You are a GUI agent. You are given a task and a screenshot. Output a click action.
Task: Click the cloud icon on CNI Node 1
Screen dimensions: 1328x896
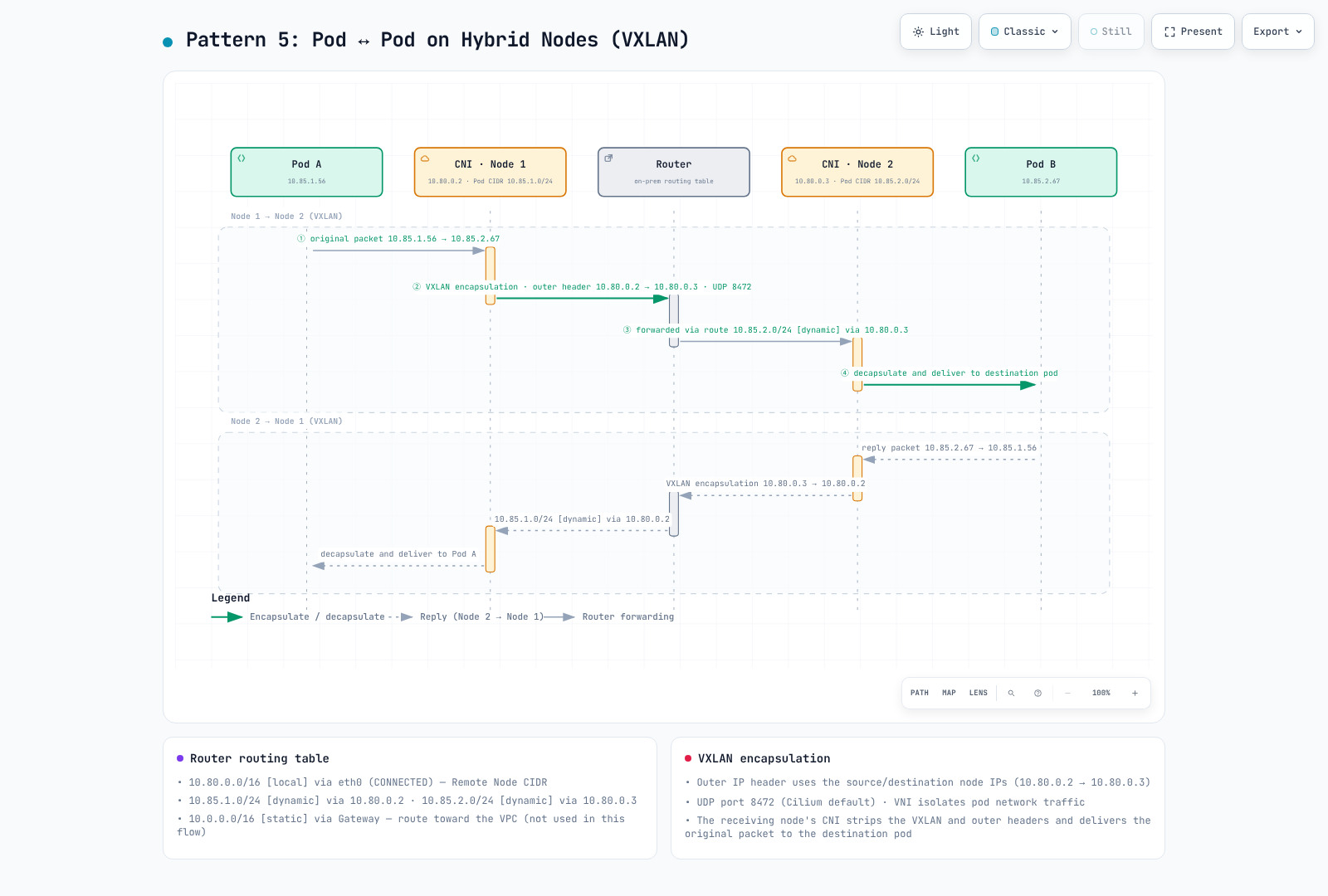[425, 158]
